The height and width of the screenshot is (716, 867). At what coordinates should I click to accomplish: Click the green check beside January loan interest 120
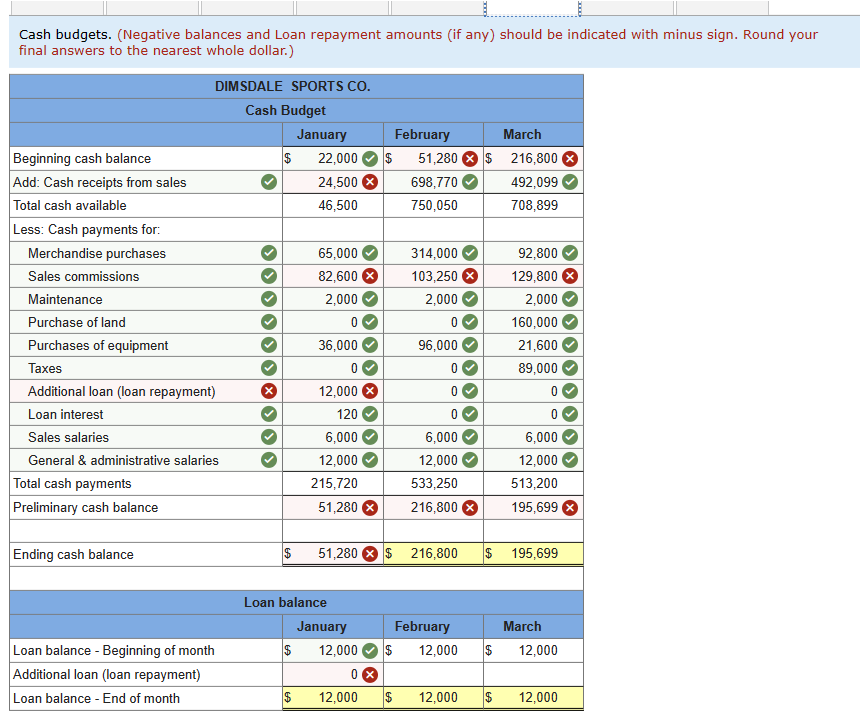(370, 414)
